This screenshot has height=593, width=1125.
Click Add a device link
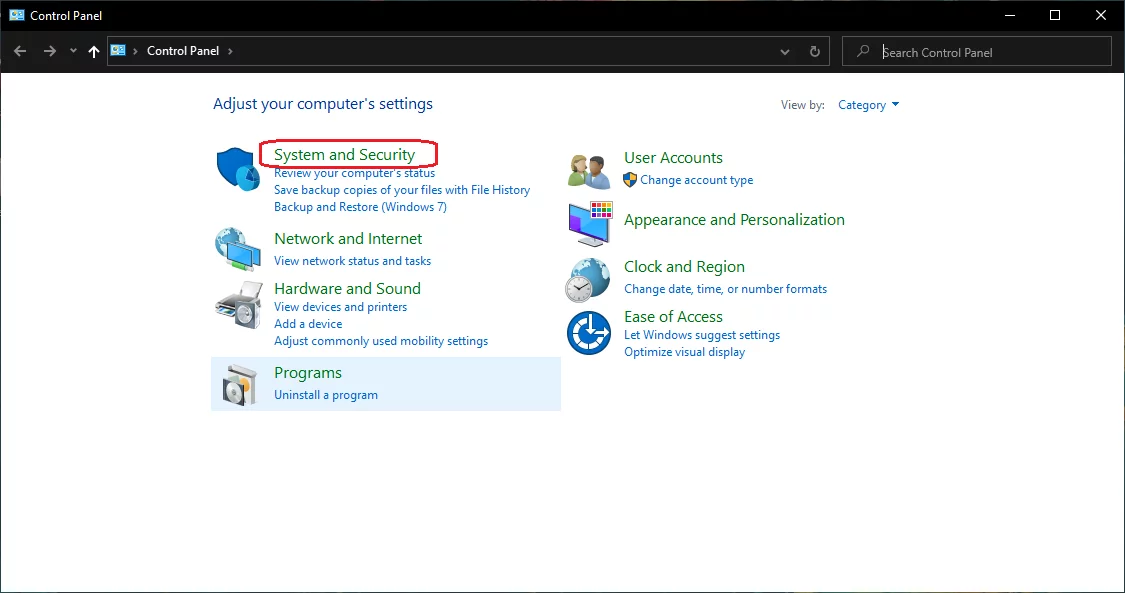[309, 324]
